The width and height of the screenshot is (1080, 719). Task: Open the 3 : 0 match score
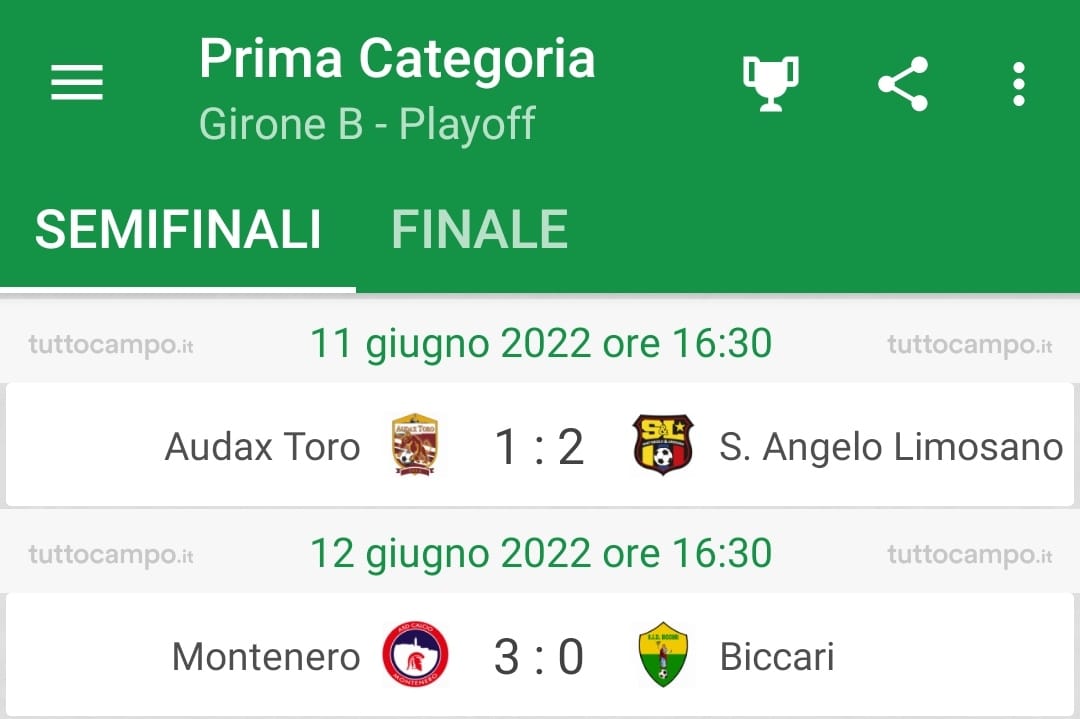click(x=539, y=657)
